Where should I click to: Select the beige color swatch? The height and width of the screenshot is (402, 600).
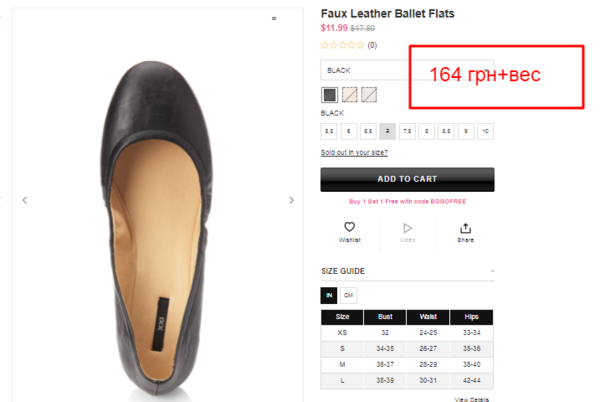coord(349,95)
